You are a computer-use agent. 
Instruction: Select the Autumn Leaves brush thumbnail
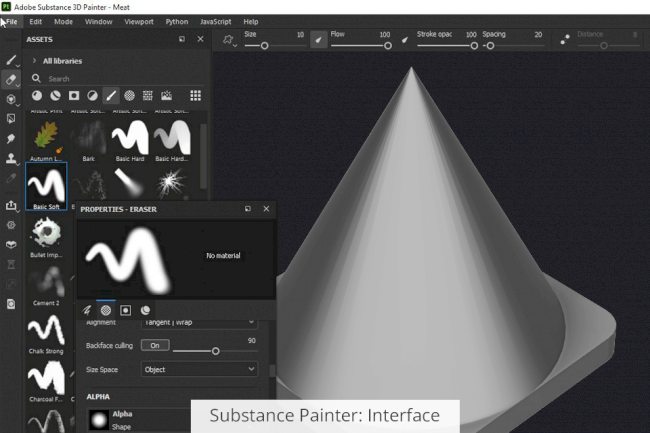(x=46, y=136)
